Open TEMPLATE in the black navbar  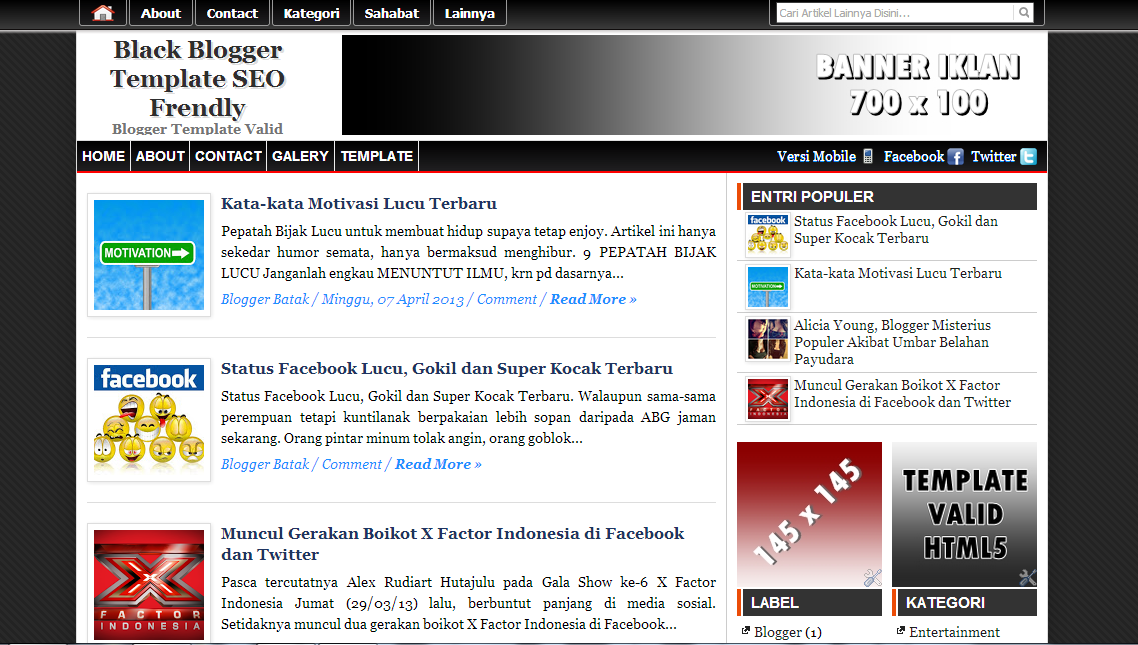click(x=377, y=156)
